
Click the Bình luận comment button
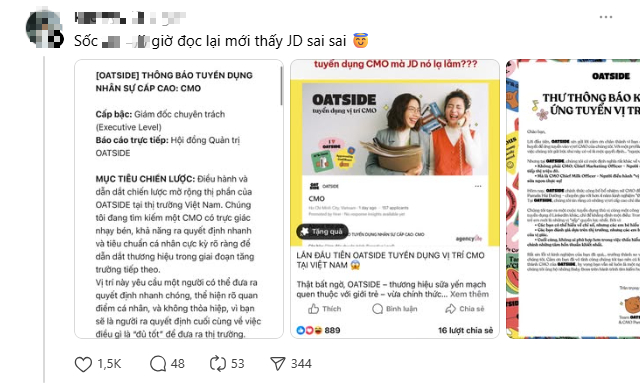pyautogui.click(x=395, y=309)
